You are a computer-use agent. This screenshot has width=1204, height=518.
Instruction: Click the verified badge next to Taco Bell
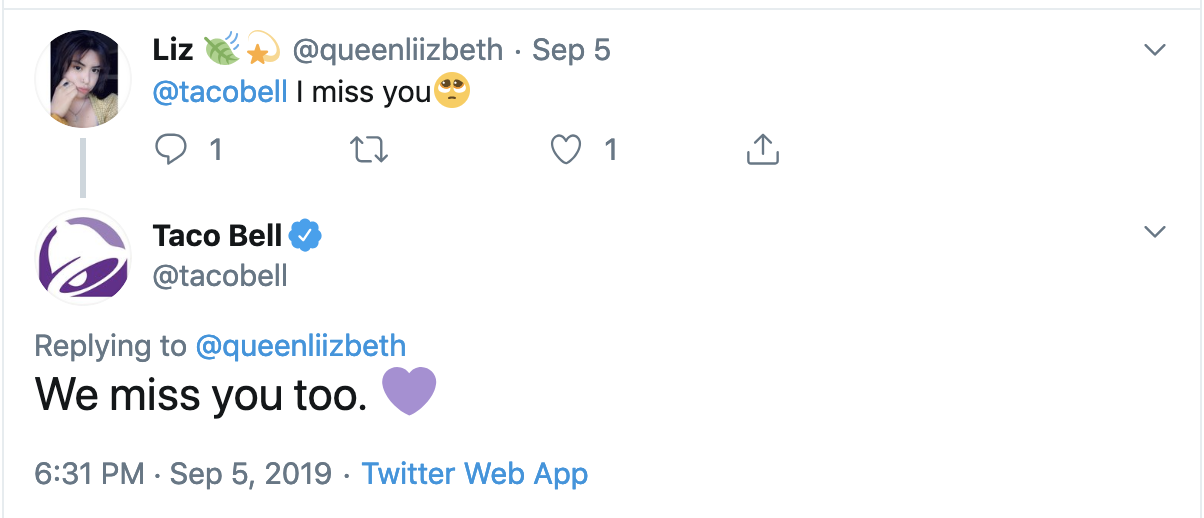[x=305, y=235]
